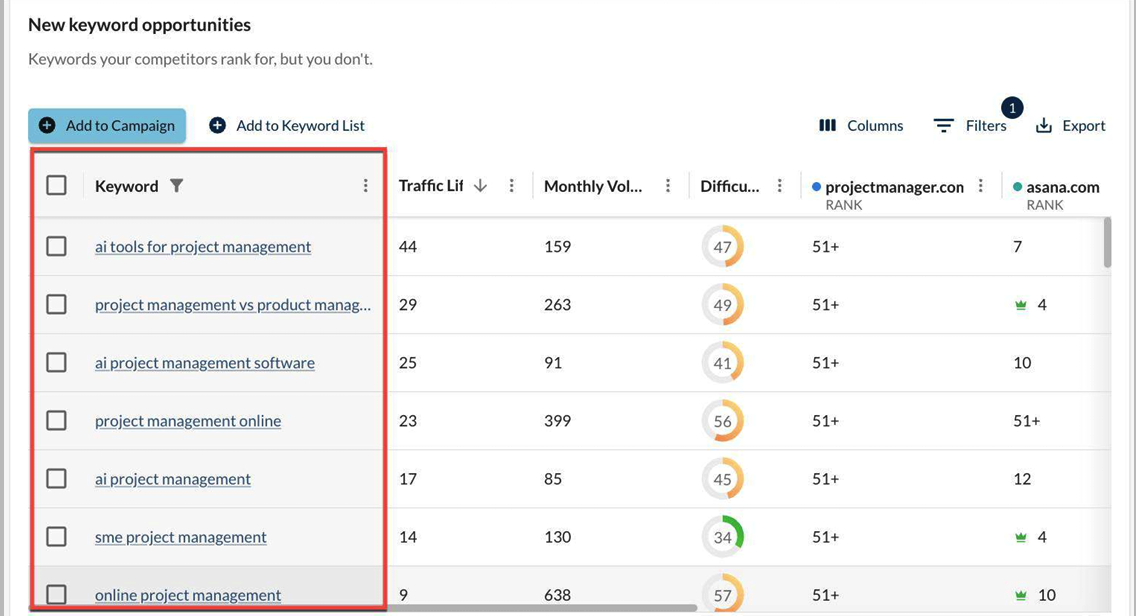Tick checkbox for ai tools for project management
The width and height of the screenshot is (1136, 616).
(x=57, y=246)
